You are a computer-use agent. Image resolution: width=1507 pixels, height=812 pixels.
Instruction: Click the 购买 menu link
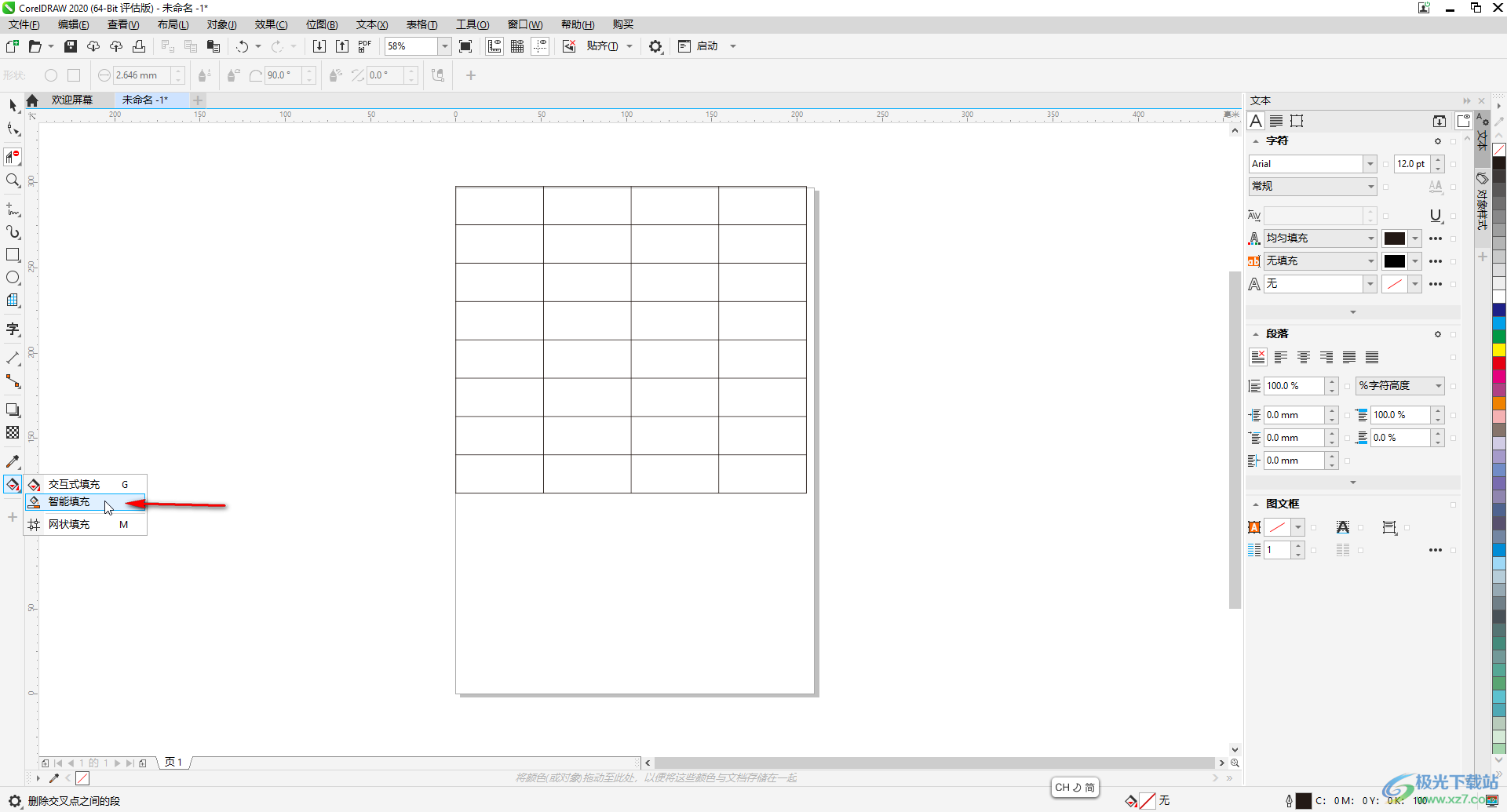623,24
